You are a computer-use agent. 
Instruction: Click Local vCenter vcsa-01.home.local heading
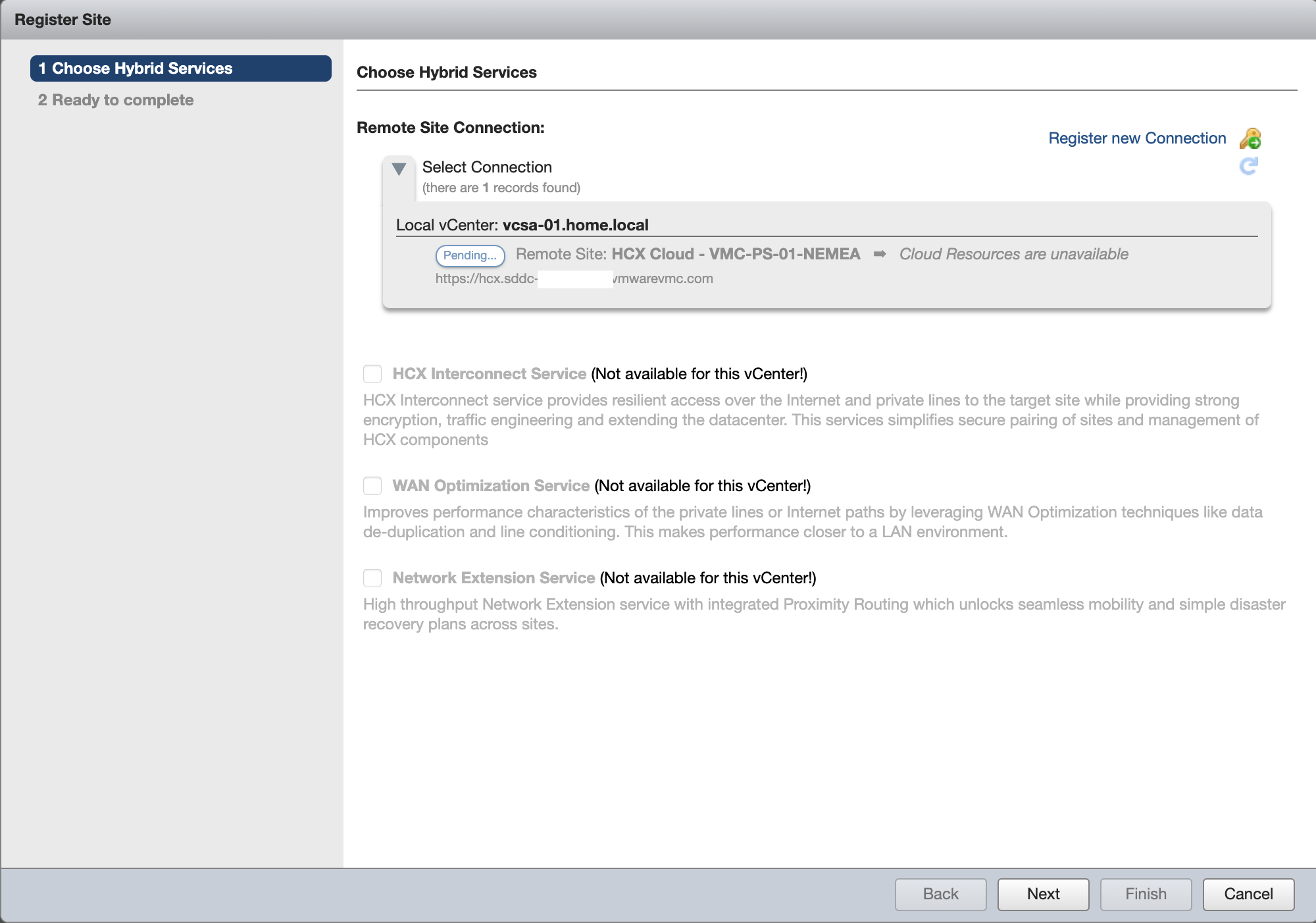[x=522, y=225]
